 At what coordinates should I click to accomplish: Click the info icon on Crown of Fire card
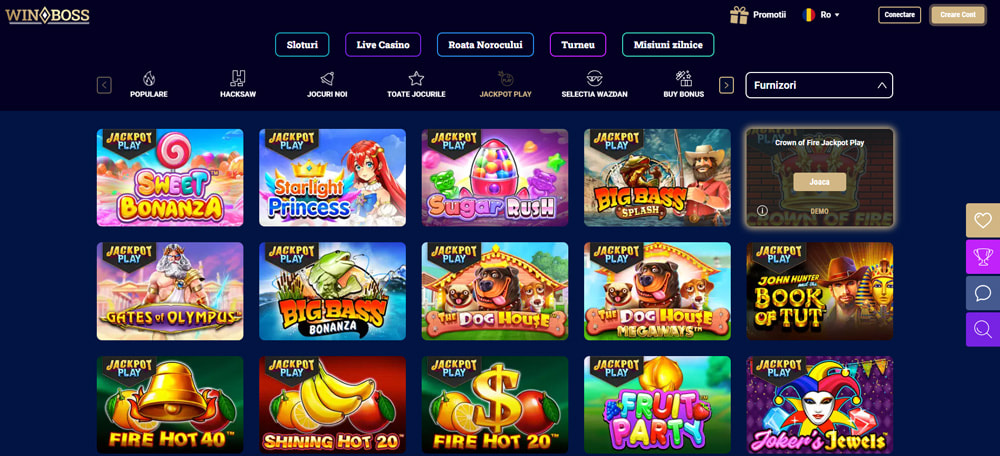tap(761, 210)
